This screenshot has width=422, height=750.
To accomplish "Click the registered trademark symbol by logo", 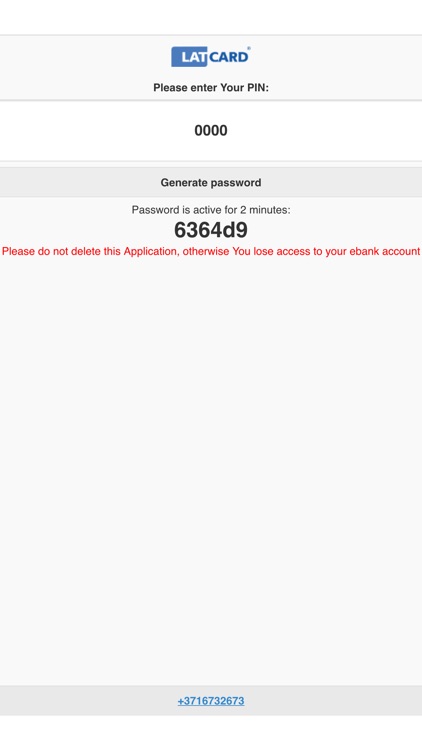I will (249, 48).
